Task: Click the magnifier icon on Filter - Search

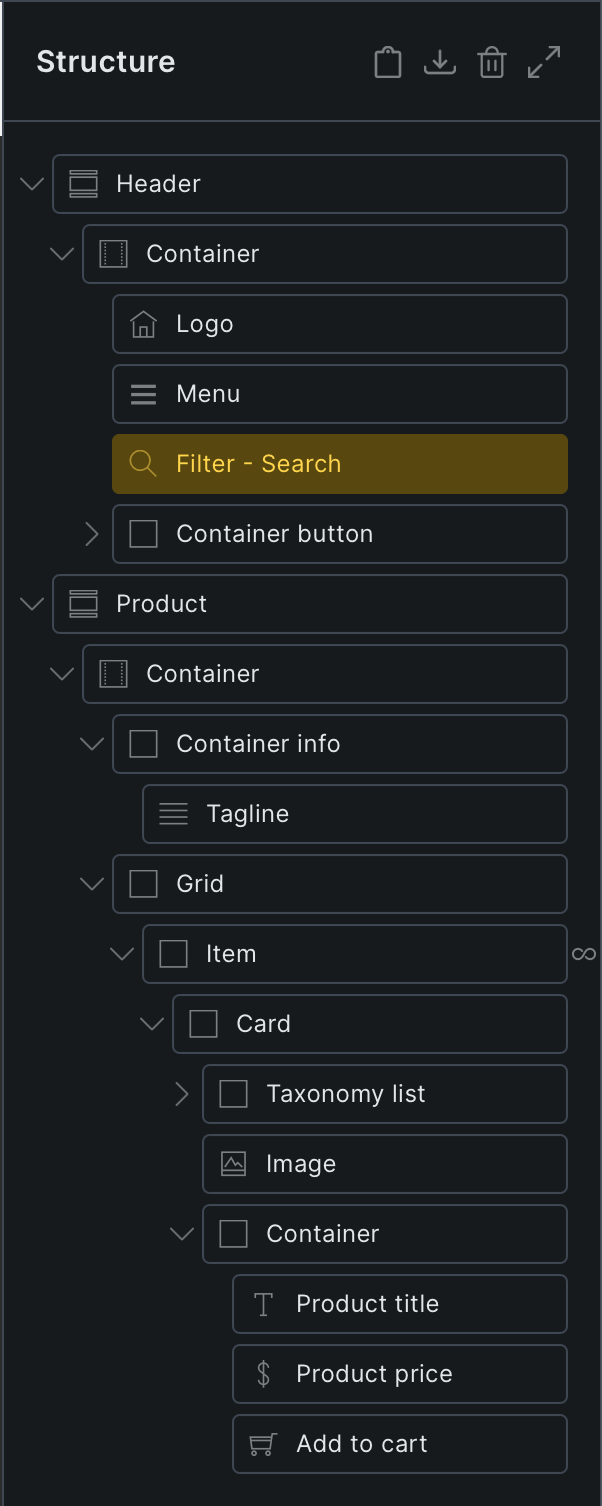Action: [x=144, y=464]
